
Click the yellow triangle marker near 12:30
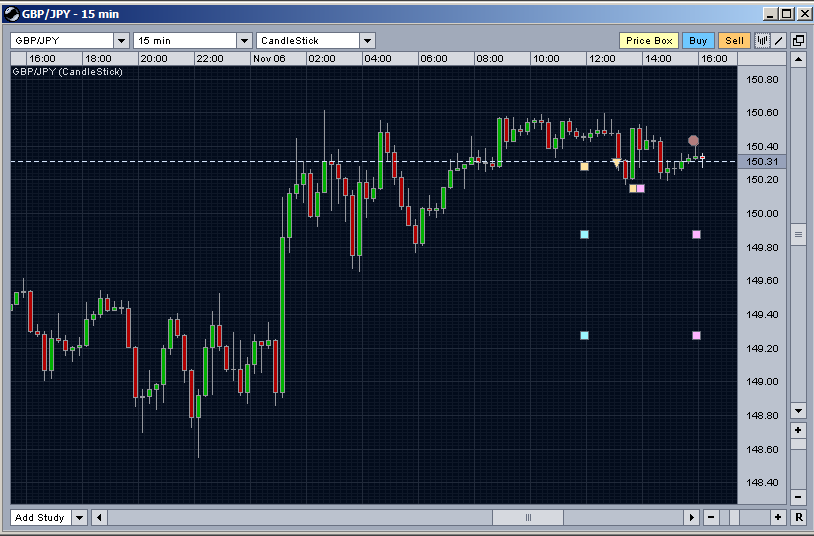pyautogui.click(x=616, y=163)
